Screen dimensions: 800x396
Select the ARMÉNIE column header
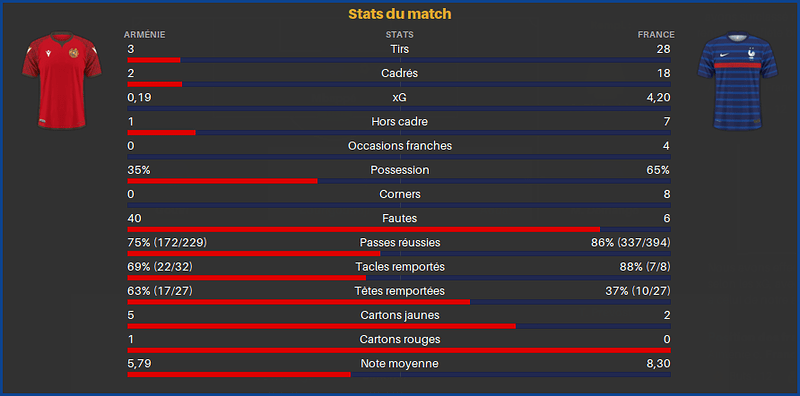(x=144, y=35)
